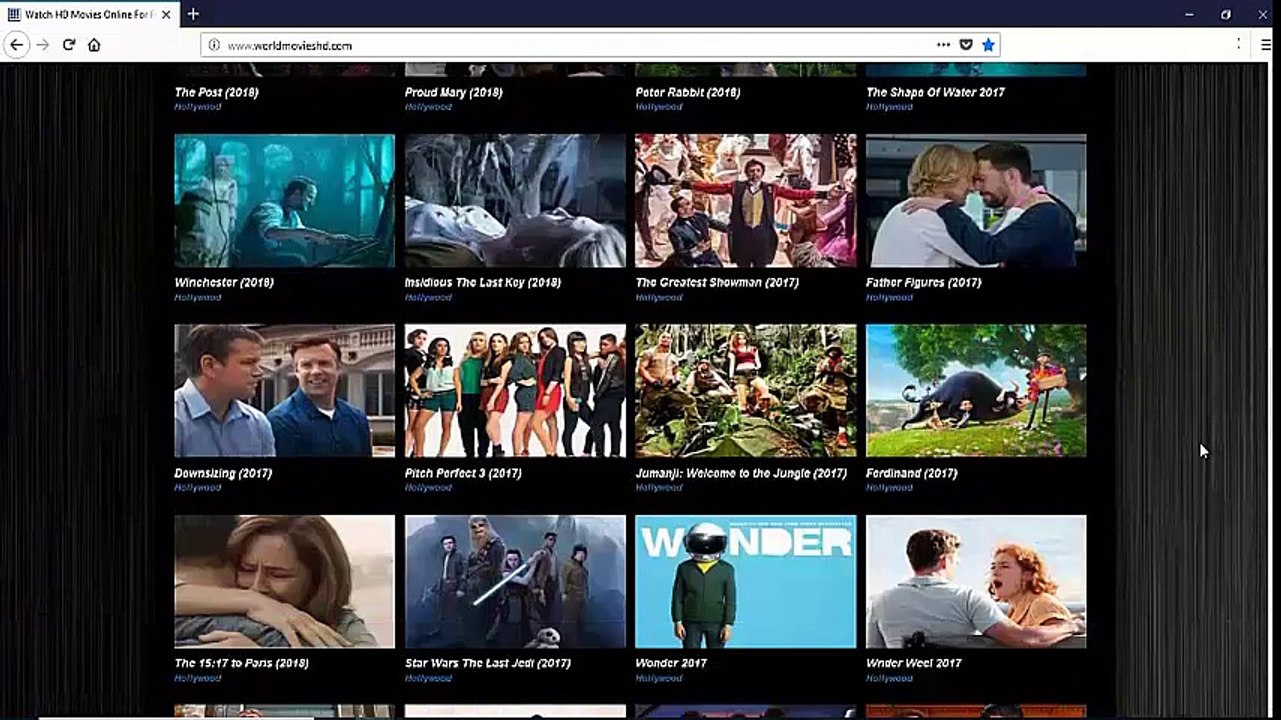Image resolution: width=1281 pixels, height=720 pixels.
Task: Open the Star Wars The Last Jedi thumbnail
Action: (x=515, y=582)
